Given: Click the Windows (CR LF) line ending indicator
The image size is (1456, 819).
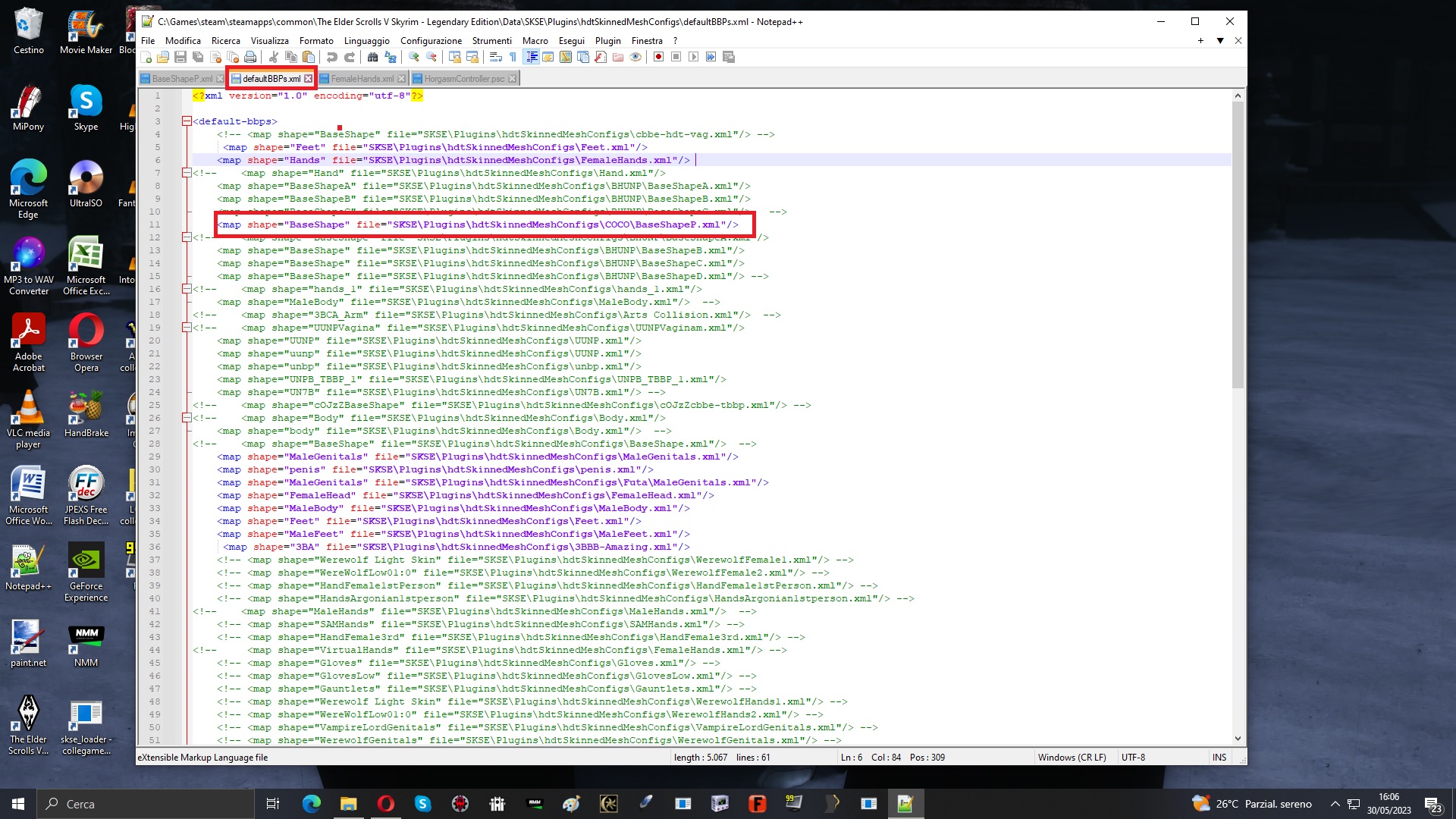Looking at the screenshot, I should click(1072, 758).
